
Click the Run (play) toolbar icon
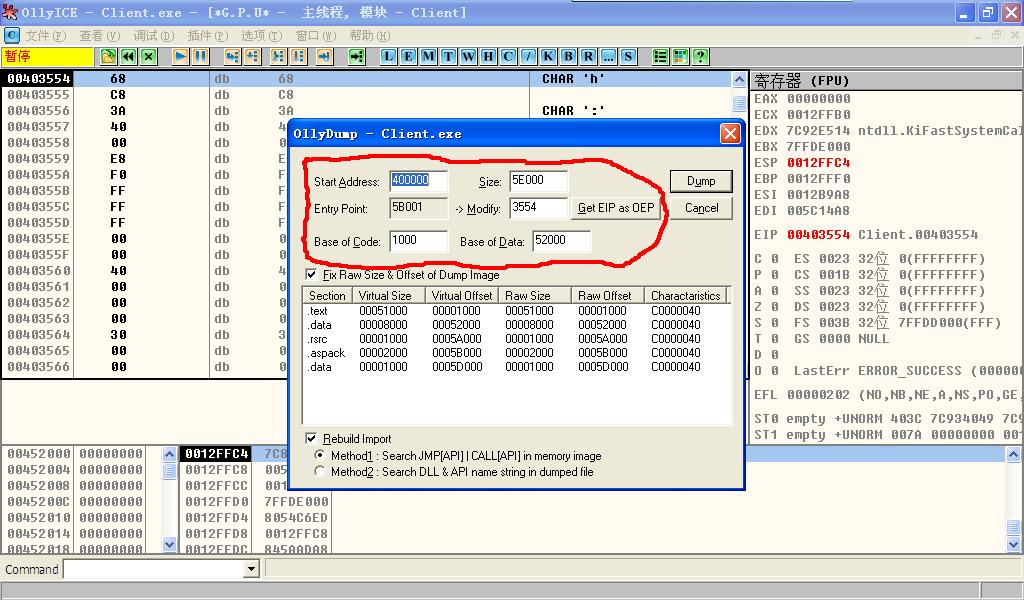pyautogui.click(x=180, y=56)
